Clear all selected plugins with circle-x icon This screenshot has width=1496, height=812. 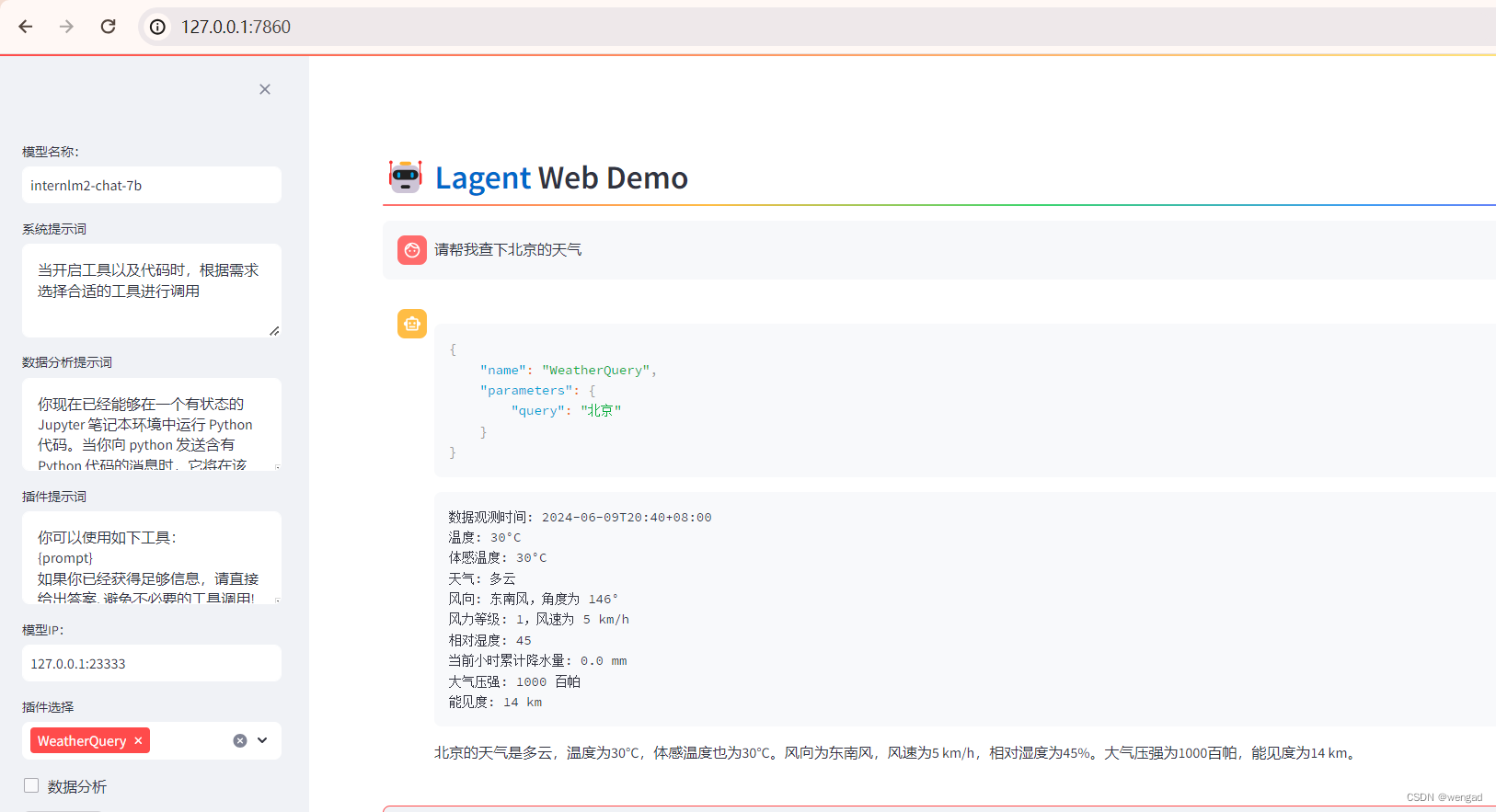[x=240, y=741]
